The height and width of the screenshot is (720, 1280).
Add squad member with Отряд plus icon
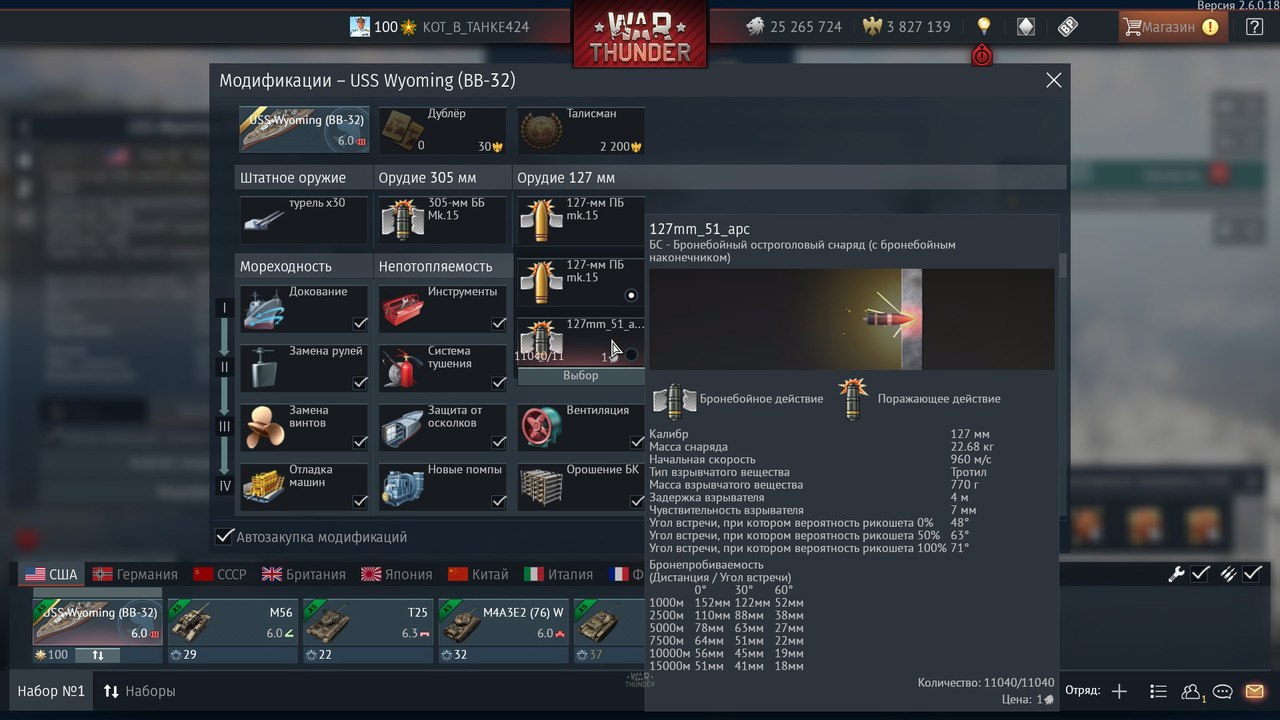[1119, 691]
